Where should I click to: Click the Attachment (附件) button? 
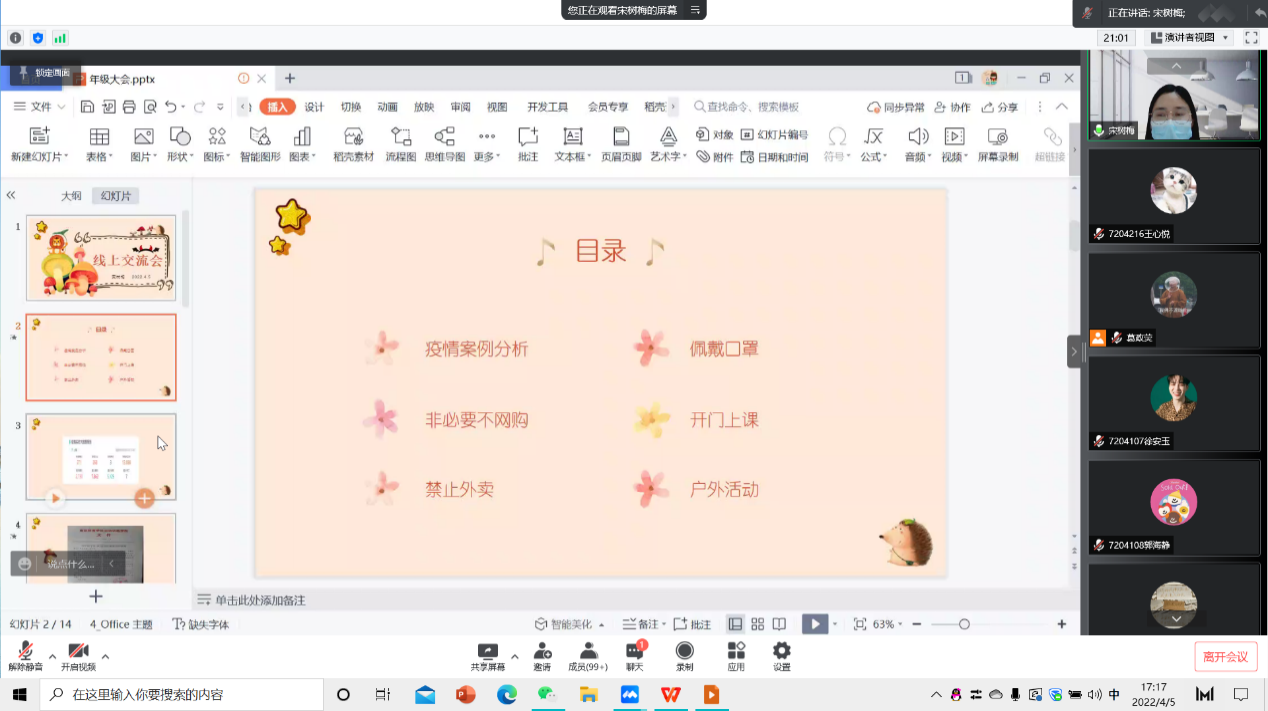pyautogui.click(x=715, y=157)
